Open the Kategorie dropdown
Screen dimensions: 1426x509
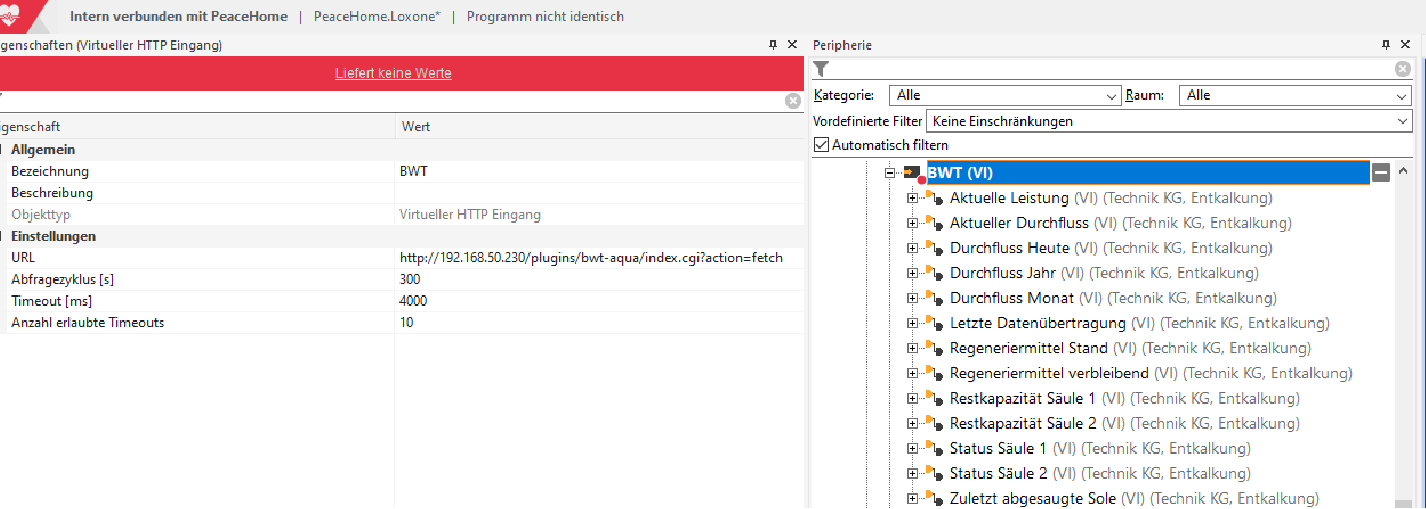(x=1005, y=95)
